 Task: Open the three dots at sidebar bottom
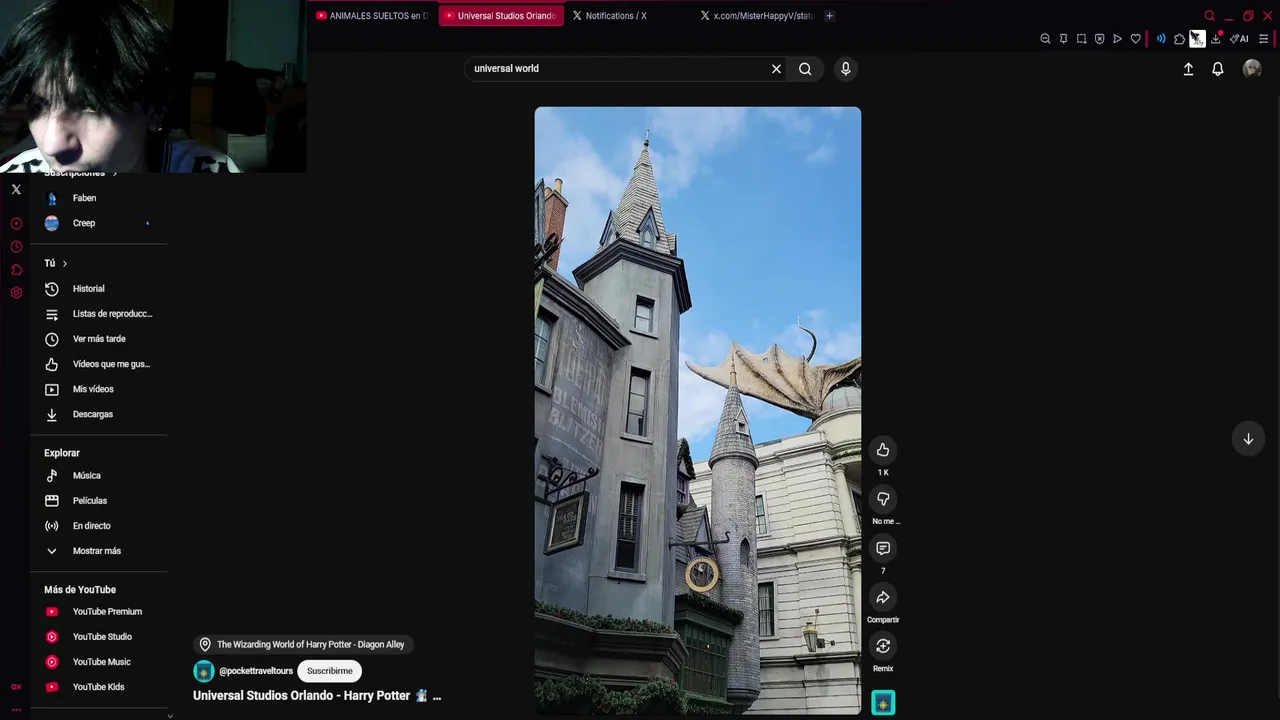coord(16,709)
